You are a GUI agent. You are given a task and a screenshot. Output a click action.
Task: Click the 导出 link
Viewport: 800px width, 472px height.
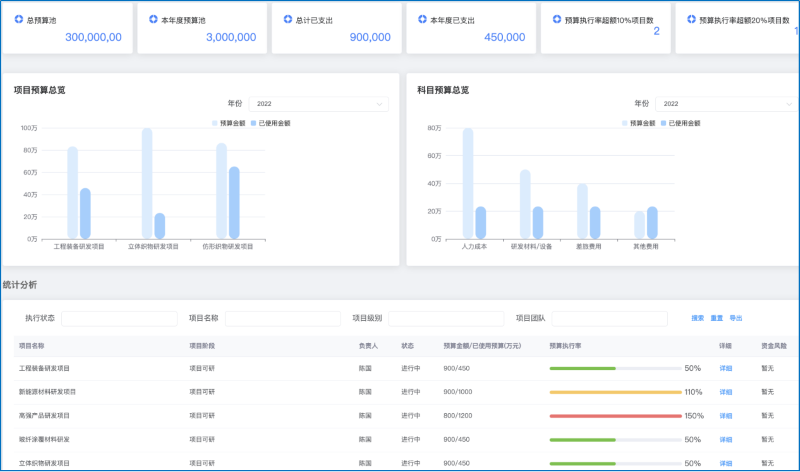[736, 318]
